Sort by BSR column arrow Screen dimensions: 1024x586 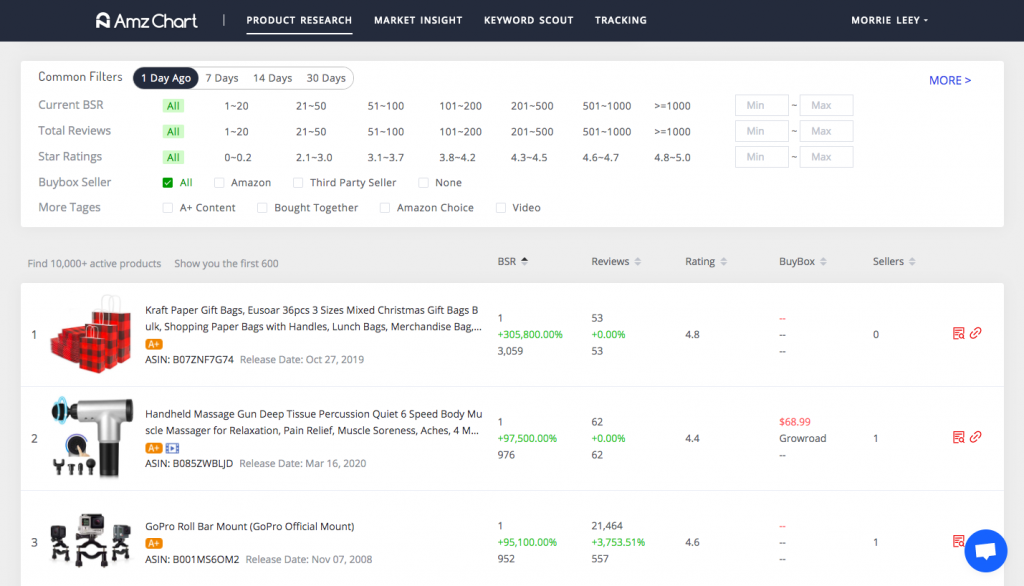click(x=524, y=261)
